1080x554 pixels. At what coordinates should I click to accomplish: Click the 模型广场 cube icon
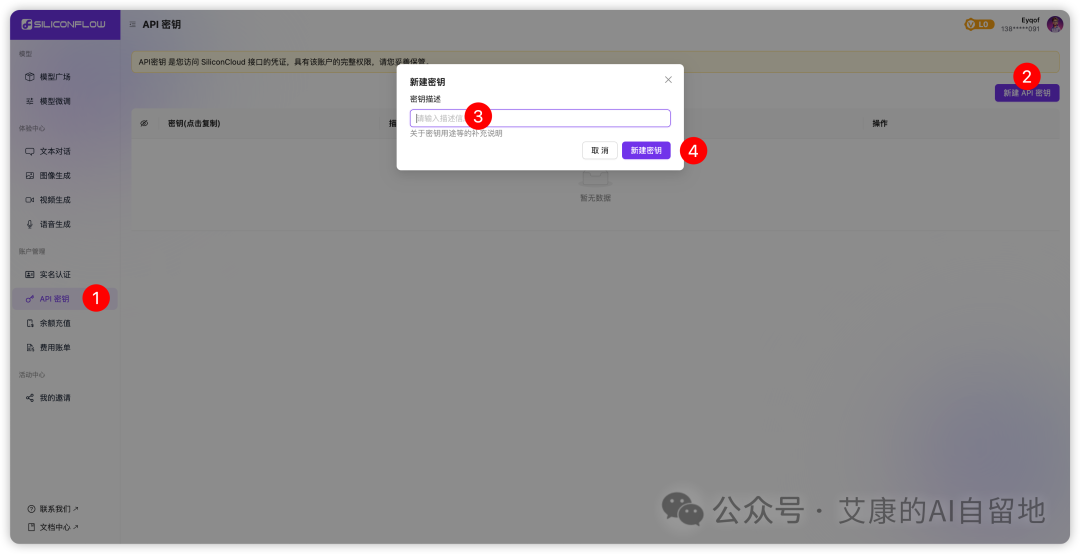30,76
